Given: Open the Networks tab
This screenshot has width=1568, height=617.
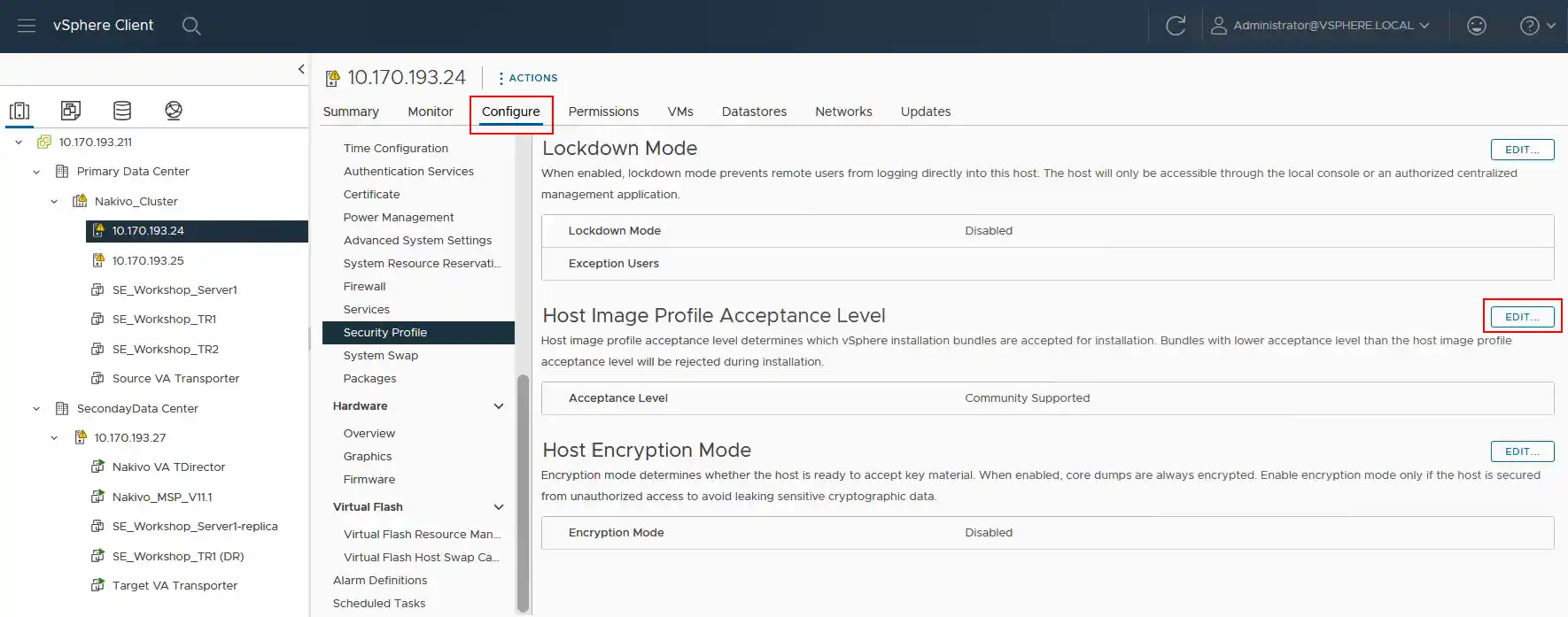Looking at the screenshot, I should point(843,112).
